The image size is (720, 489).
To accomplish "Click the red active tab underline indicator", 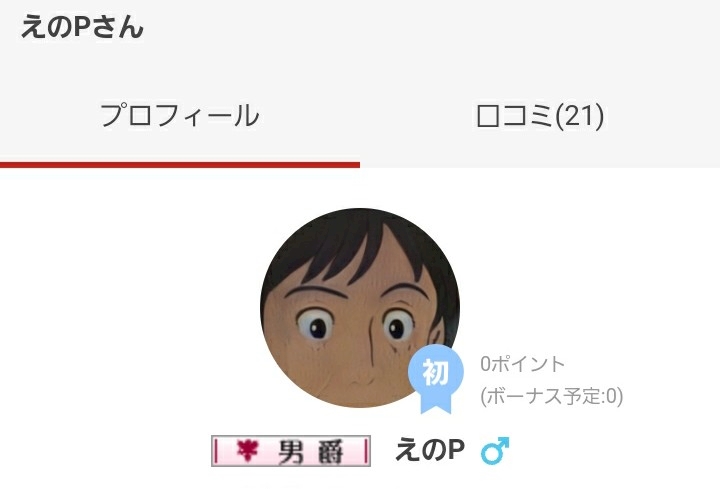I will click(180, 164).
